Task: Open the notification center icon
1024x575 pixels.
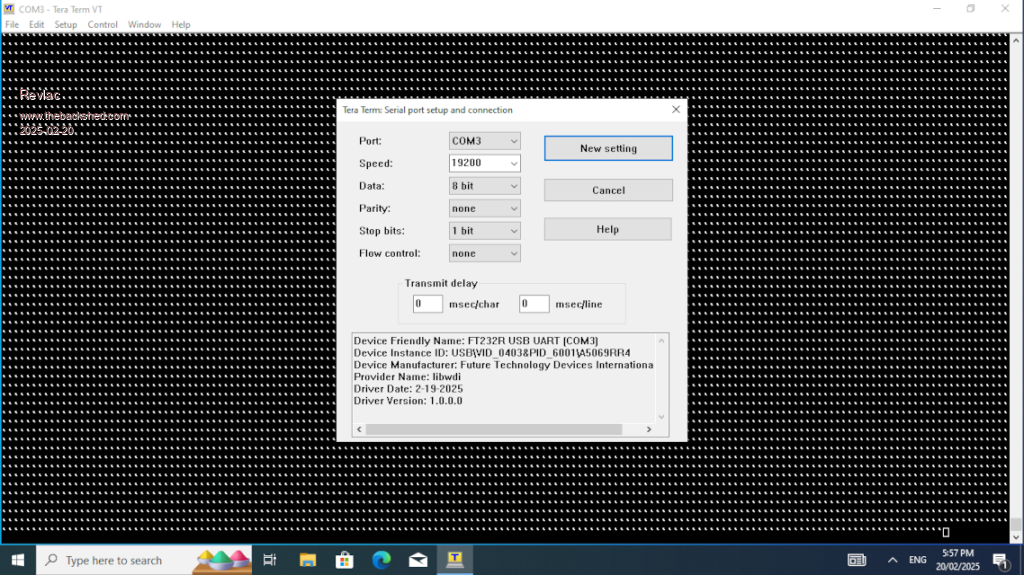Action: tap(1000, 560)
